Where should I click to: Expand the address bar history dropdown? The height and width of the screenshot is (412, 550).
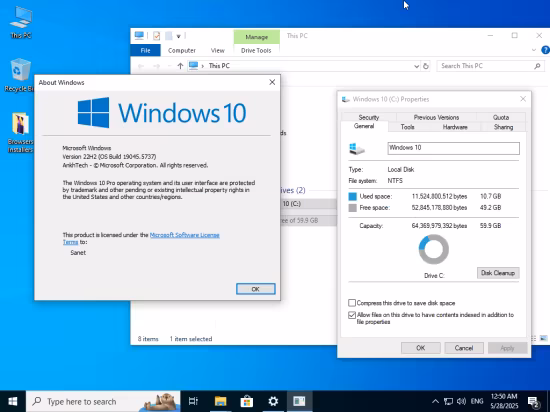(x=416, y=66)
